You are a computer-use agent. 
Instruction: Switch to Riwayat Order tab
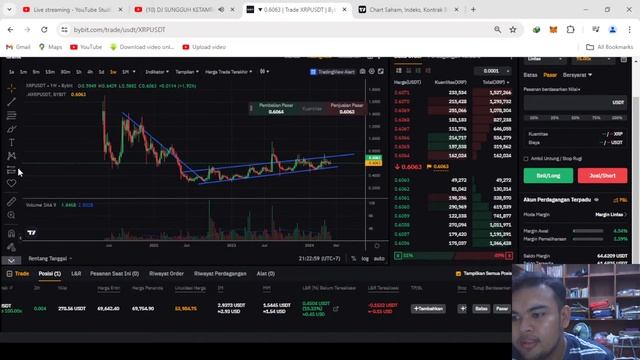tap(166, 273)
